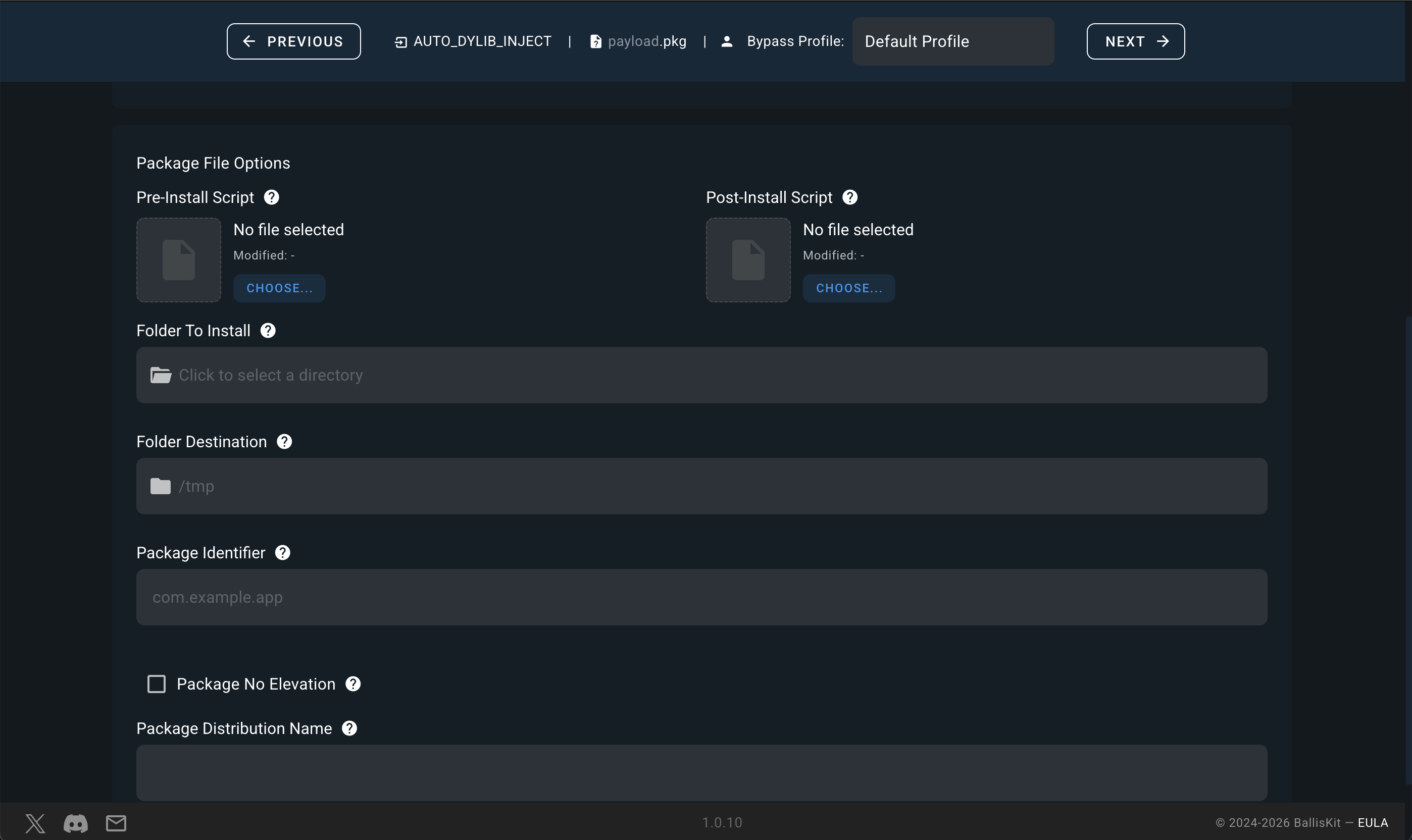This screenshot has height=840, width=1412.
Task: Open the X (Twitter) link icon
Action: 35,823
